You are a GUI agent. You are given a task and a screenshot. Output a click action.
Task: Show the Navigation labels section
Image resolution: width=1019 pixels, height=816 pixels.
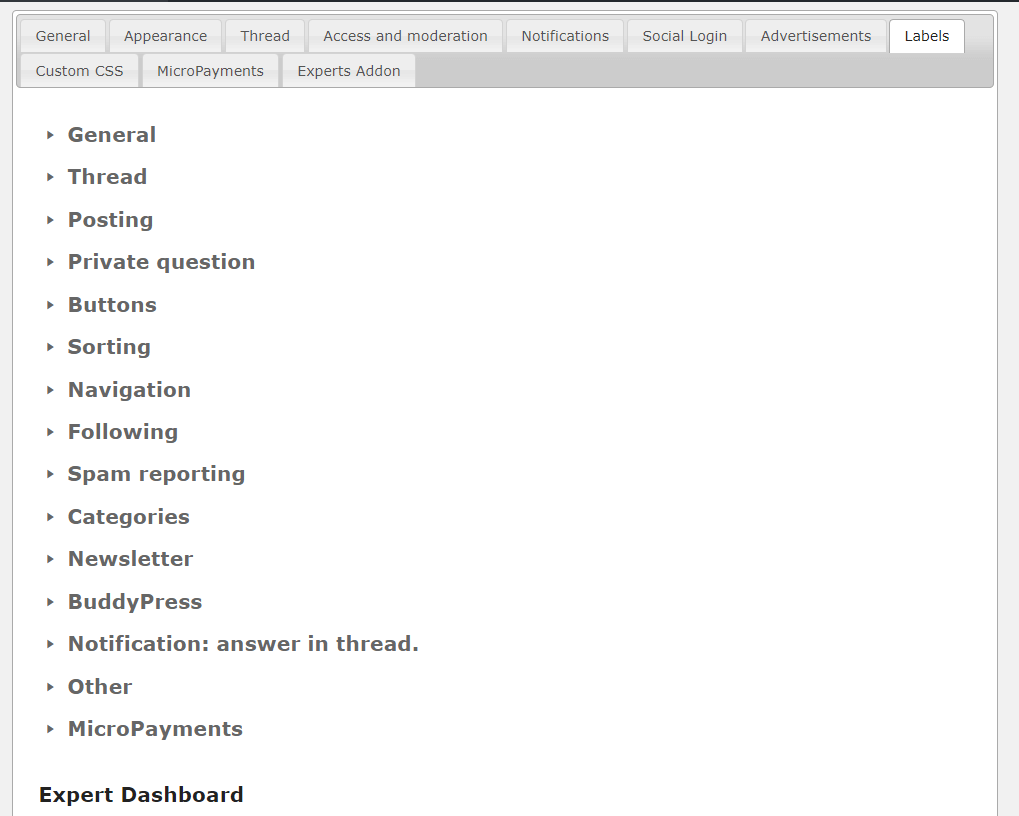[129, 390]
